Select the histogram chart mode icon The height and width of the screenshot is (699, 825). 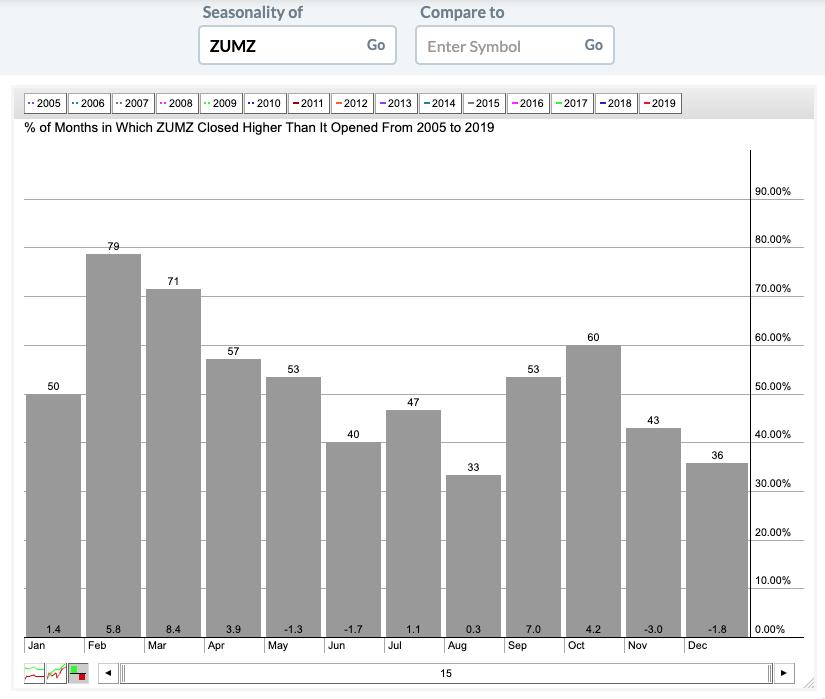tap(78, 673)
